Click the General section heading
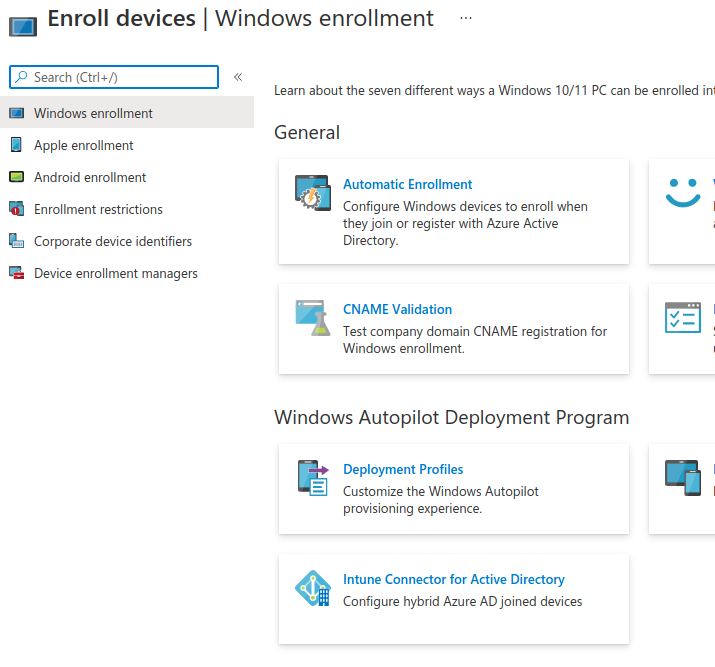This screenshot has height=667, width=715. tap(307, 133)
